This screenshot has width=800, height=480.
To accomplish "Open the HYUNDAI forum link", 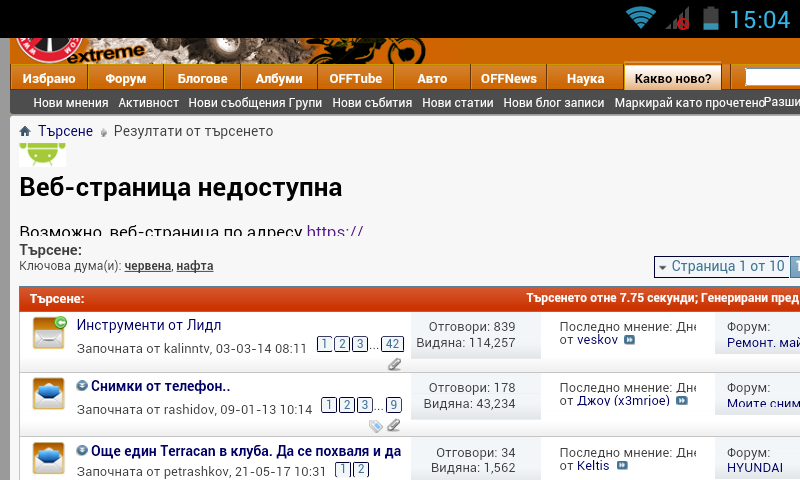I will [755, 467].
